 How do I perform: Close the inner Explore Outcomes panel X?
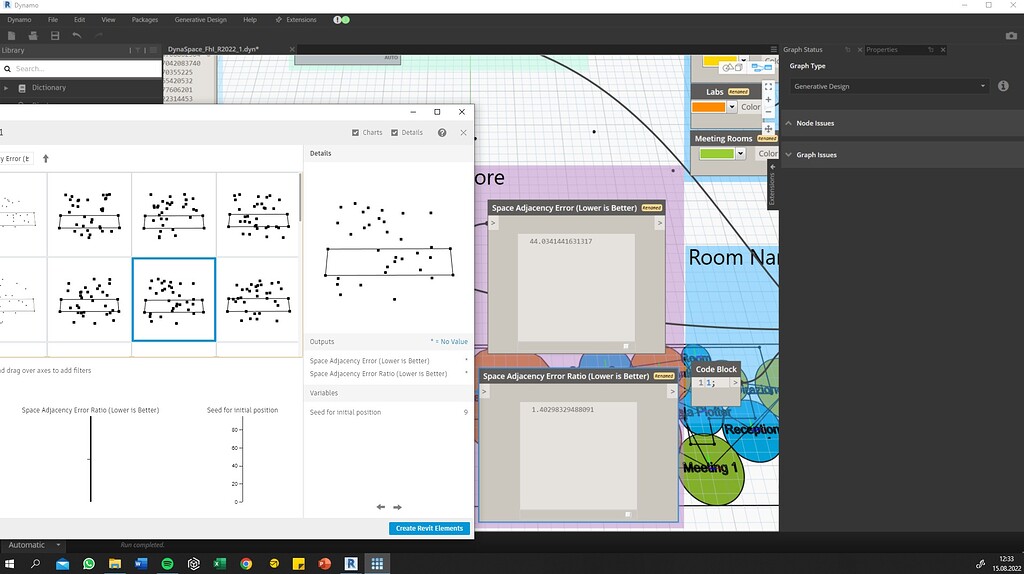pyautogui.click(x=463, y=133)
